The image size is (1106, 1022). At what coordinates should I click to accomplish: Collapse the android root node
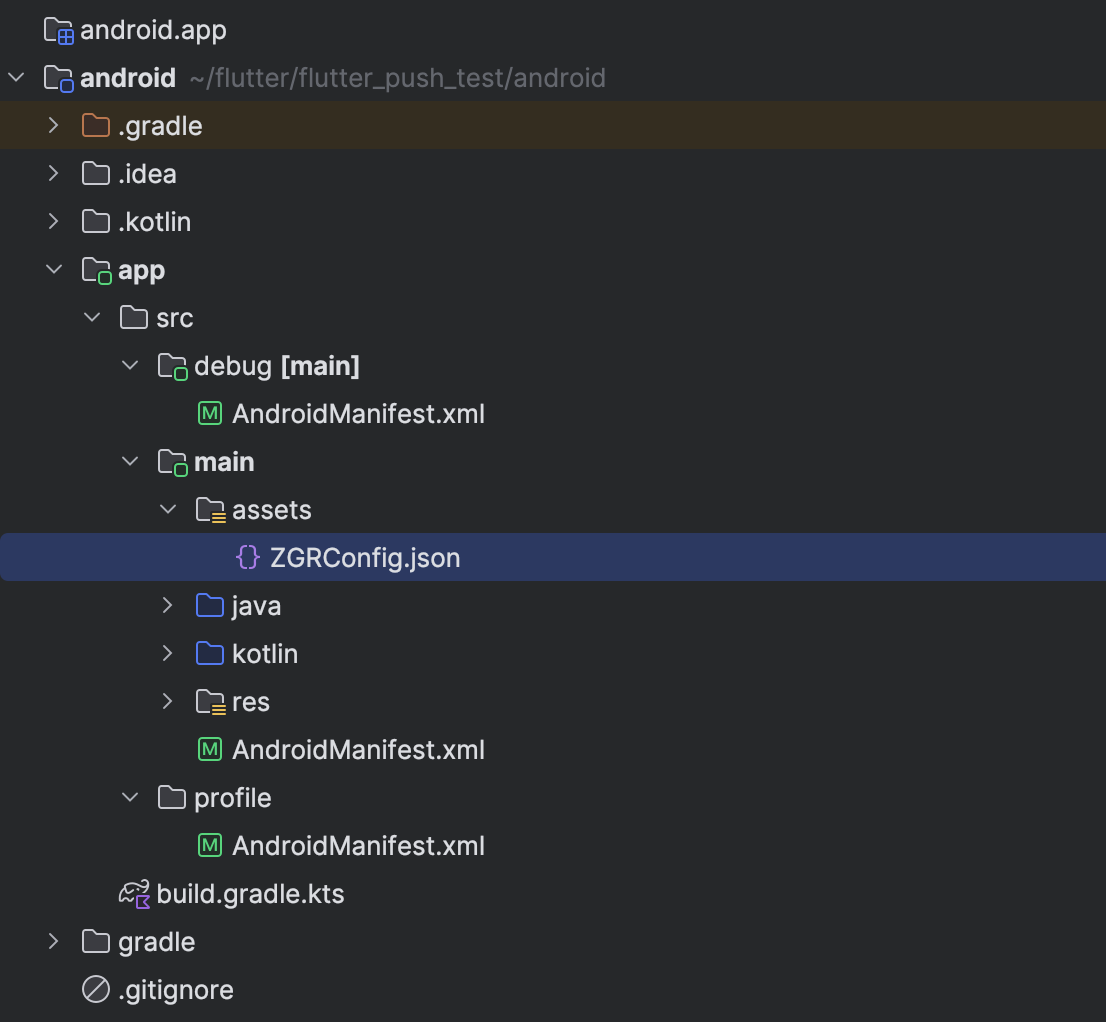pyautogui.click(x=16, y=77)
